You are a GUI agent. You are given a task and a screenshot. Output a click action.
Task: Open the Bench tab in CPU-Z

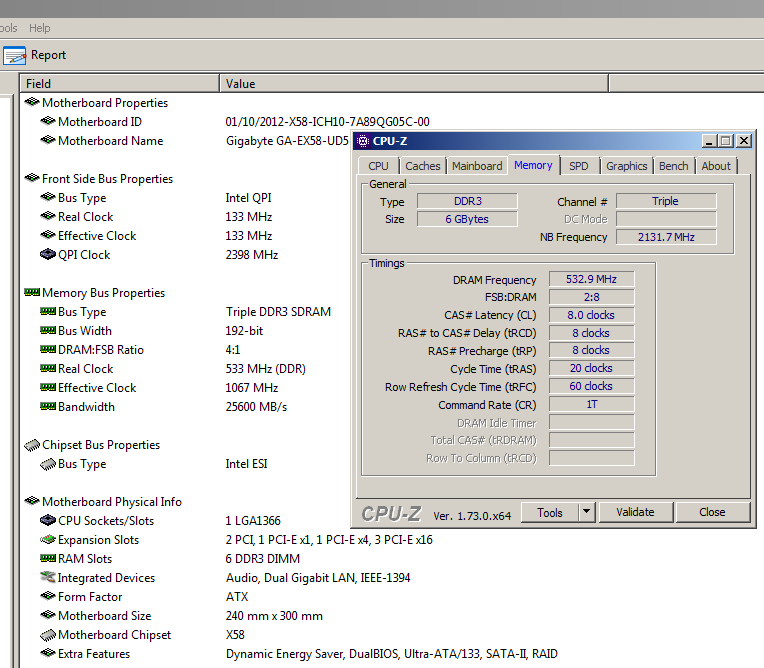(674, 166)
